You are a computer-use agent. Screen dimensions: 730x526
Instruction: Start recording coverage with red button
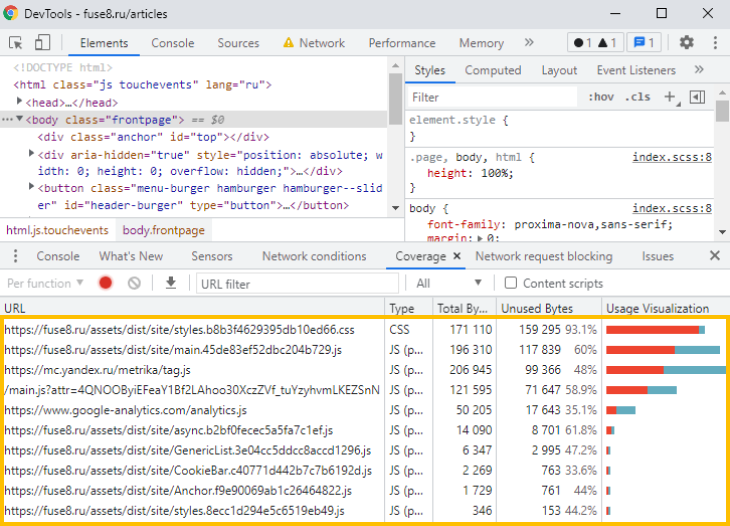tap(105, 283)
